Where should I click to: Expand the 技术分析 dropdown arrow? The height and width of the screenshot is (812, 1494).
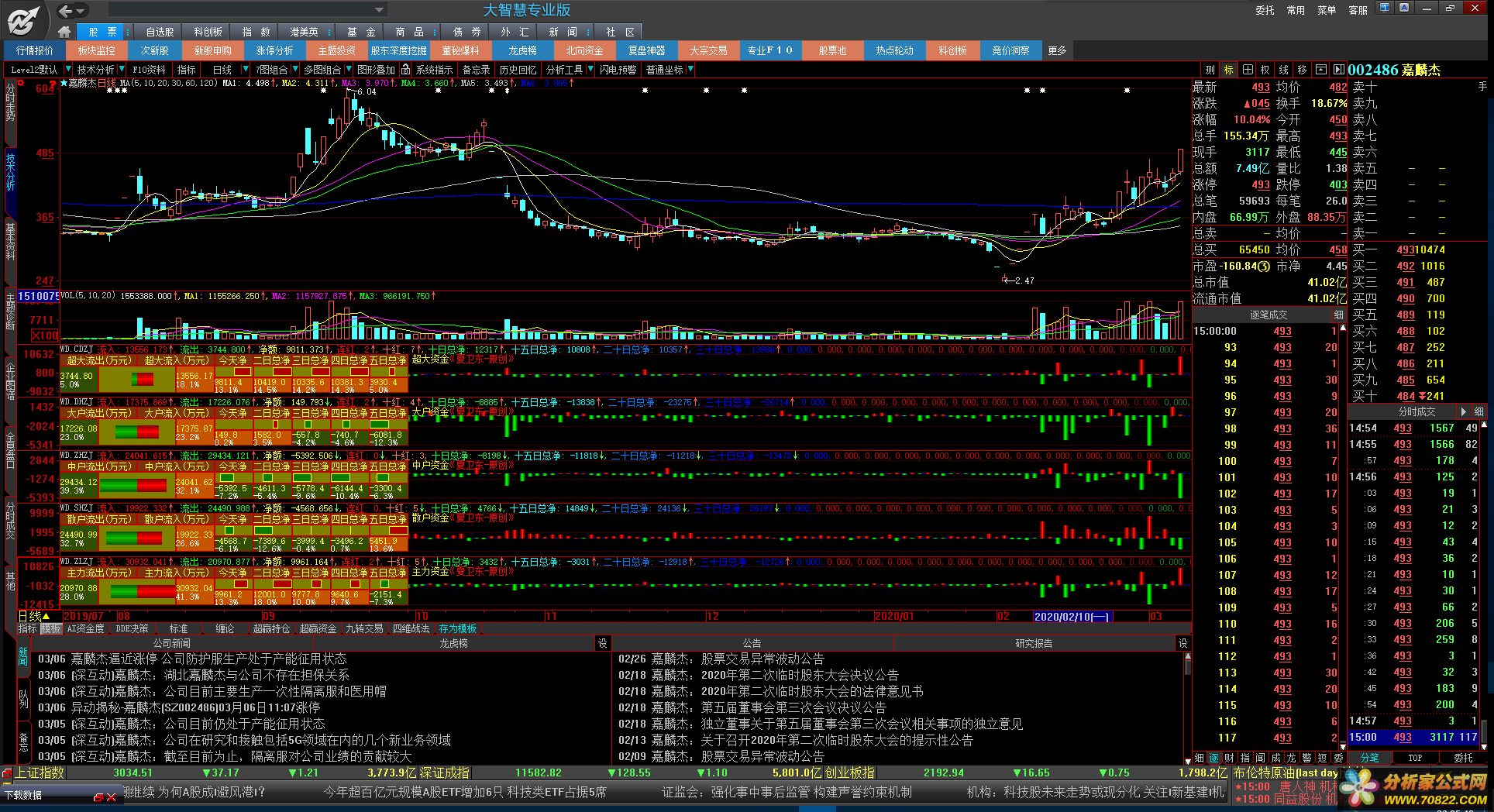[123, 70]
